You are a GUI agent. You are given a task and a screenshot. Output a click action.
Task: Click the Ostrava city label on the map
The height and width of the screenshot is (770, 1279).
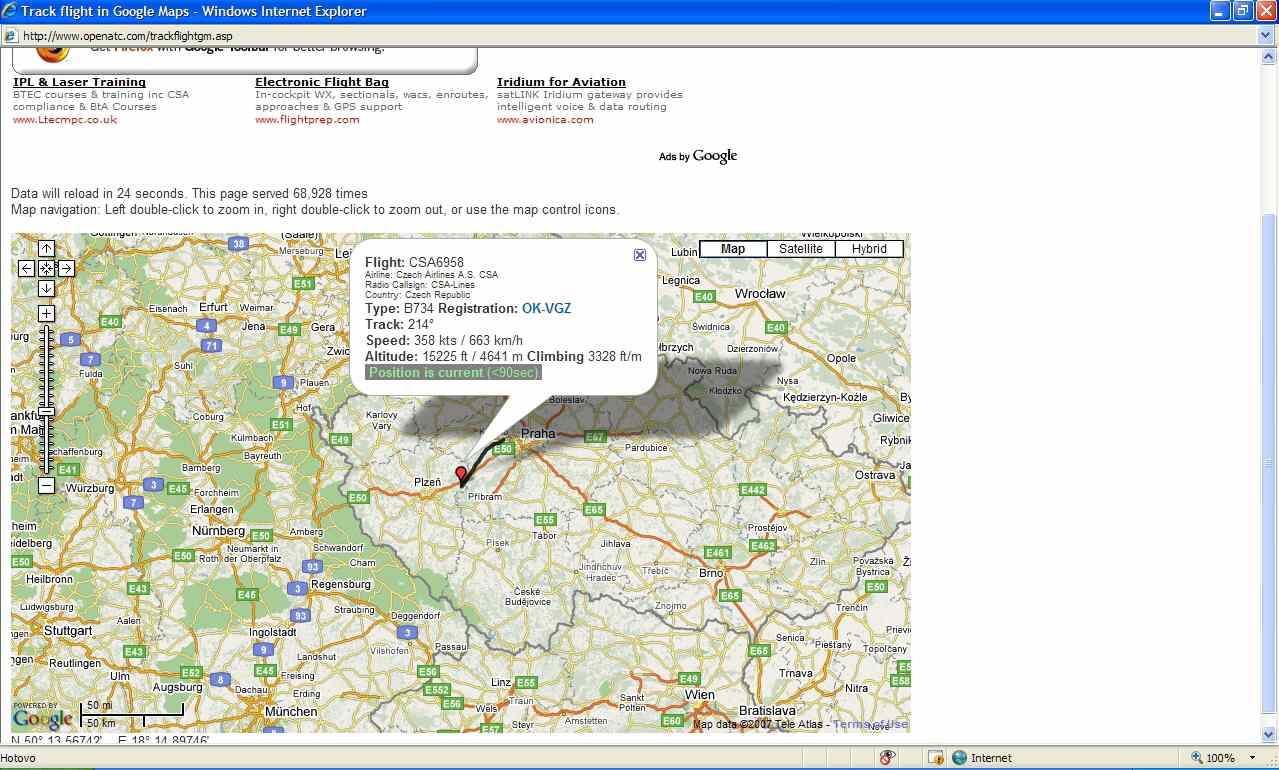point(875,475)
